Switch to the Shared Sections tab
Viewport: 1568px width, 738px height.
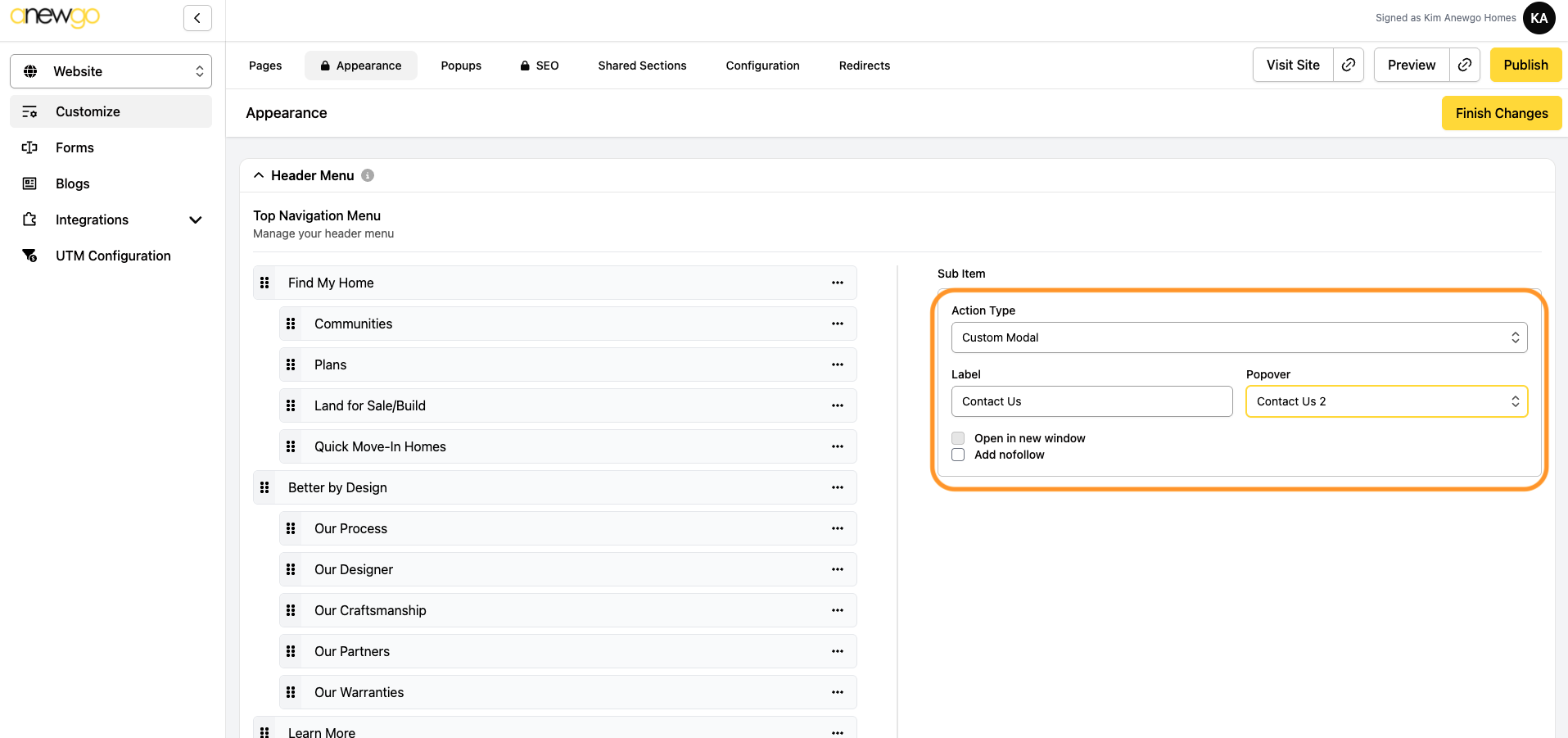(642, 66)
